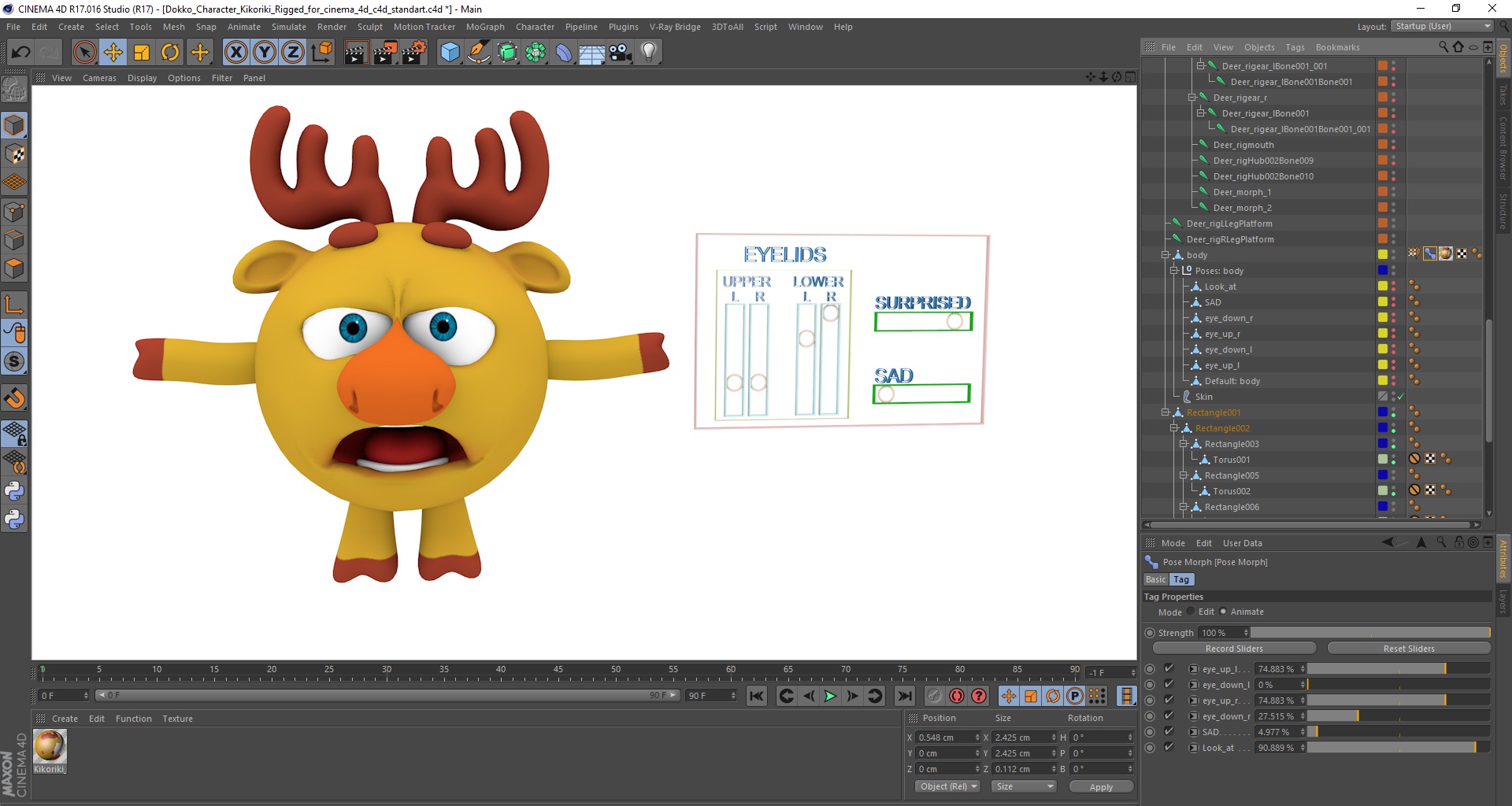Select Edit mode radio button
The width and height of the screenshot is (1512, 806).
(x=1191, y=612)
